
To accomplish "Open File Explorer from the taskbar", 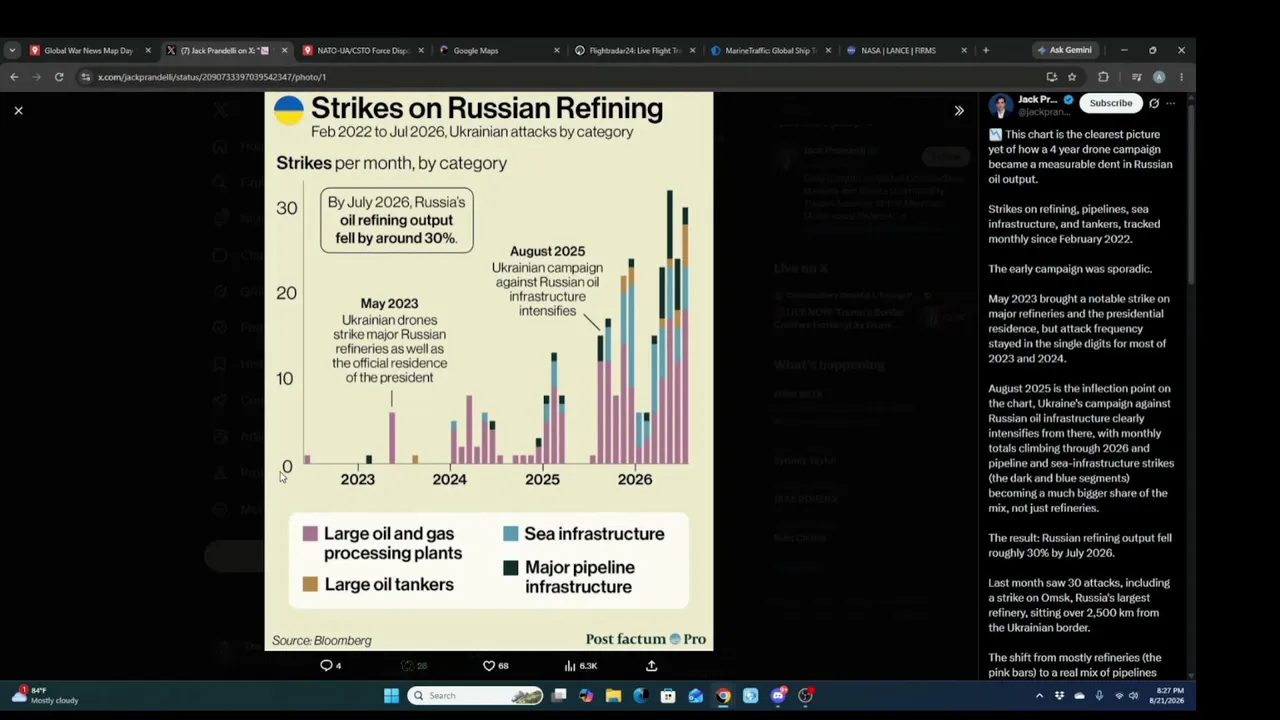I will pos(613,696).
